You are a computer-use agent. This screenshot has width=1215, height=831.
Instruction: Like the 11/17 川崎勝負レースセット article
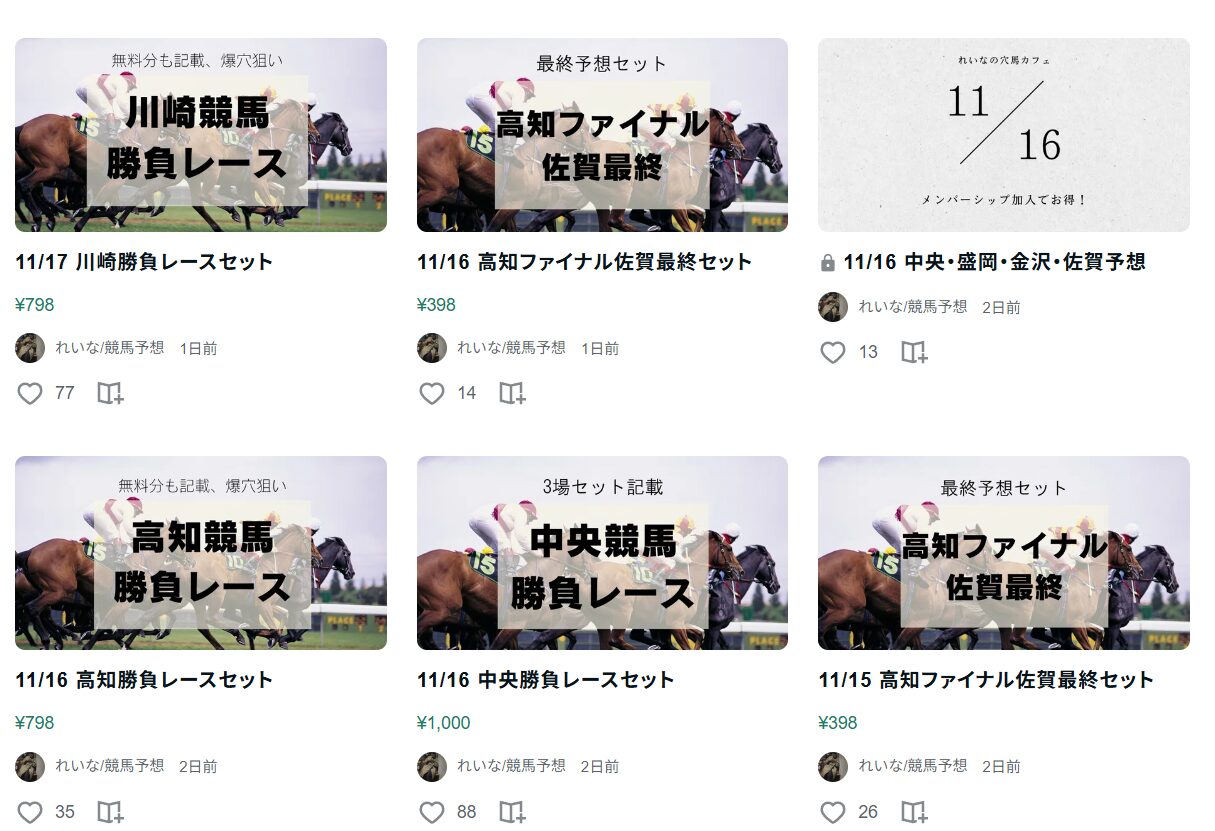[30, 393]
